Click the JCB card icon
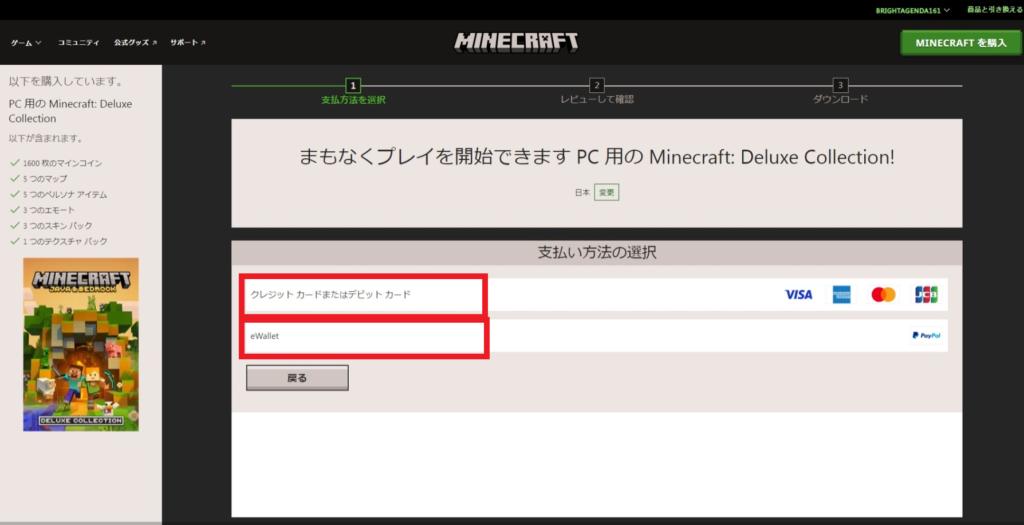Screen dimensions: 1024x525 926,294
